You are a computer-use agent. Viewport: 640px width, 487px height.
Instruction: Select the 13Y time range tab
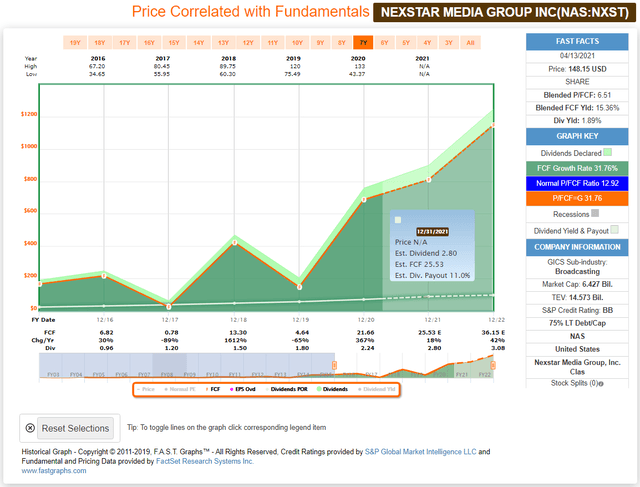223,42
